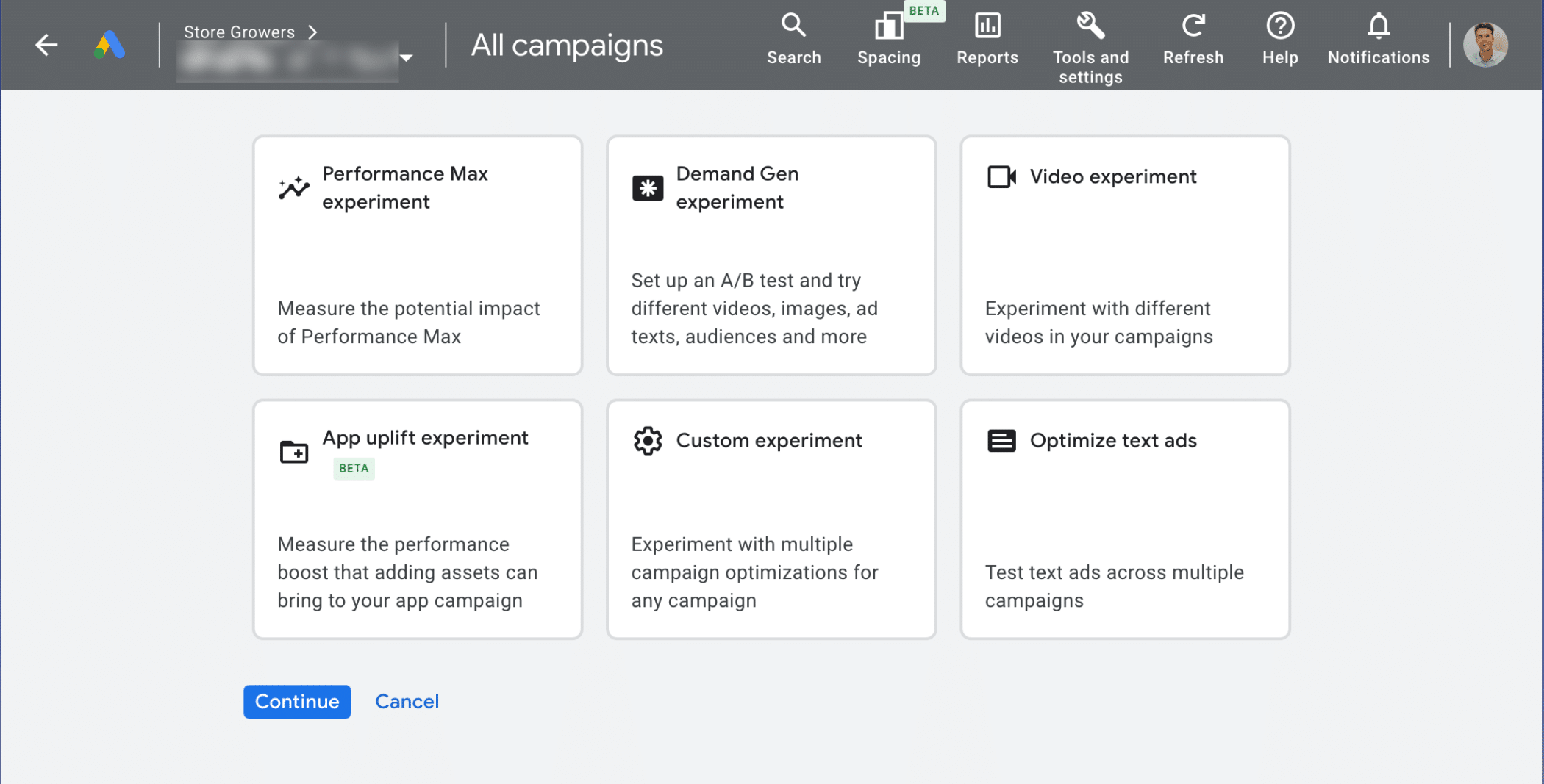Open Tools and settings
Image resolution: width=1544 pixels, height=784 pixels.
point(1090,47)
